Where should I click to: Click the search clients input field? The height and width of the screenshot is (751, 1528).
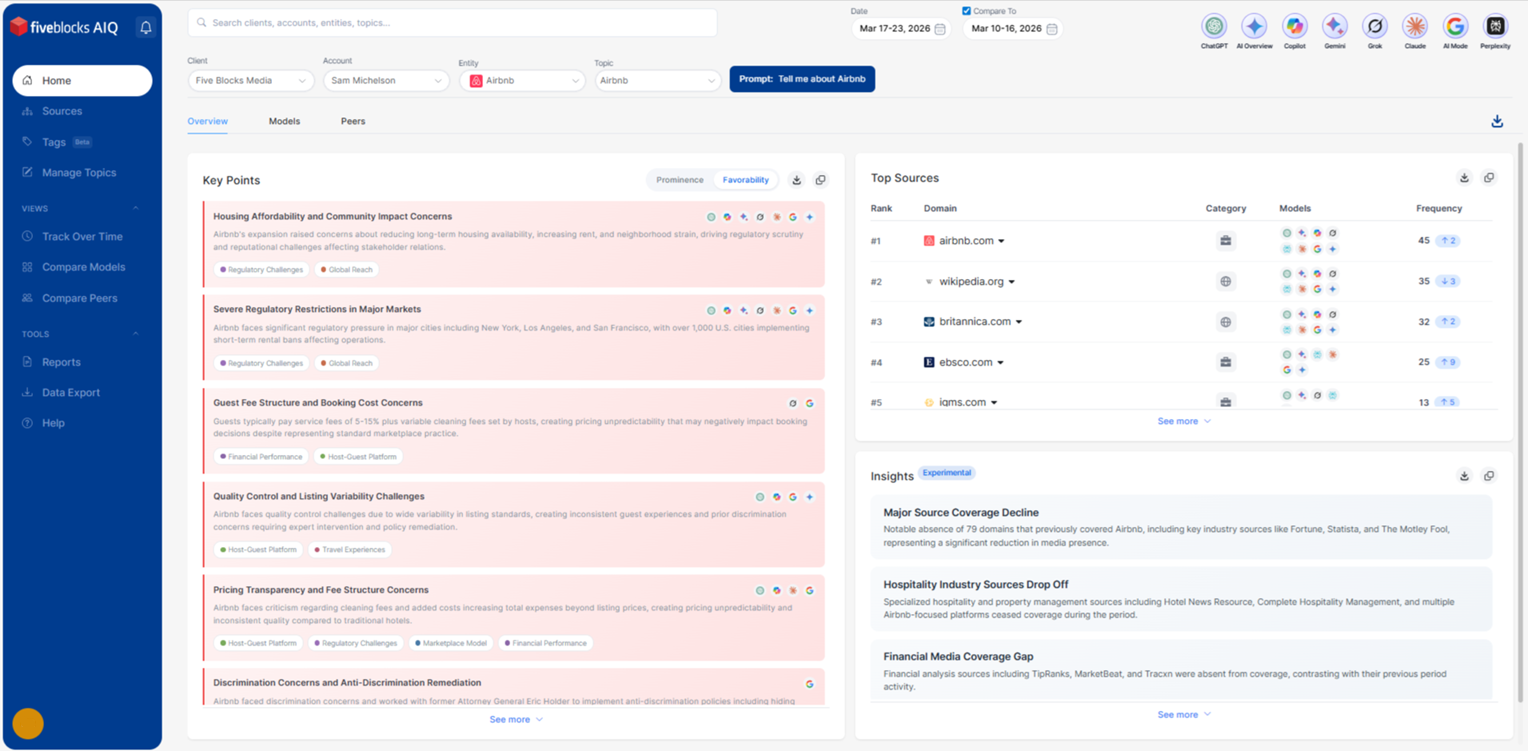click(x=452, y=22)
